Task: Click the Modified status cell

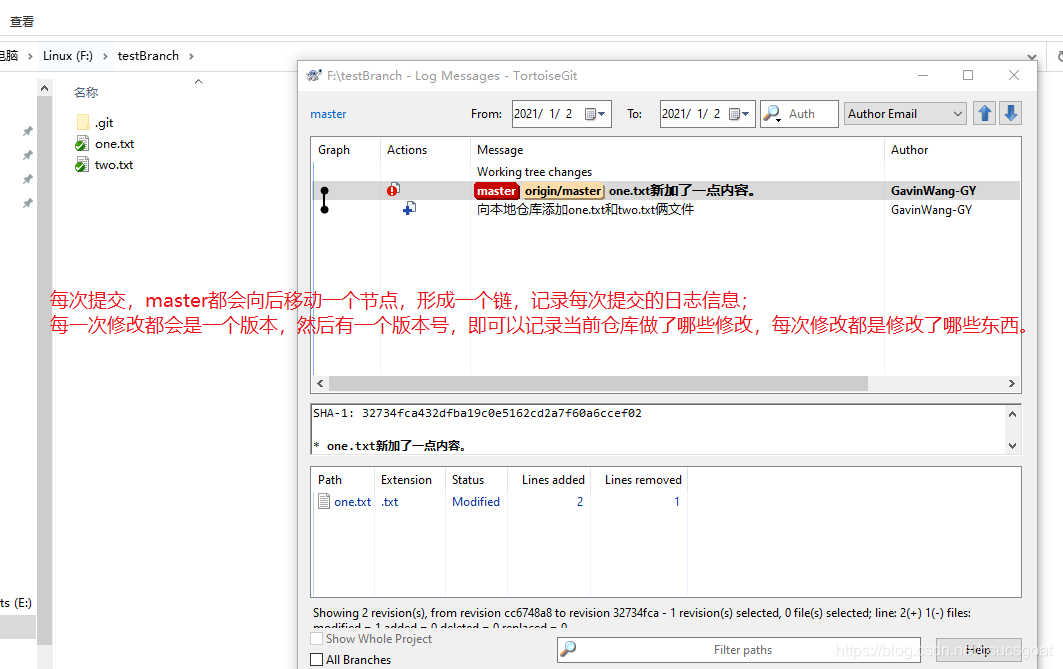Action: coord(476,502)
